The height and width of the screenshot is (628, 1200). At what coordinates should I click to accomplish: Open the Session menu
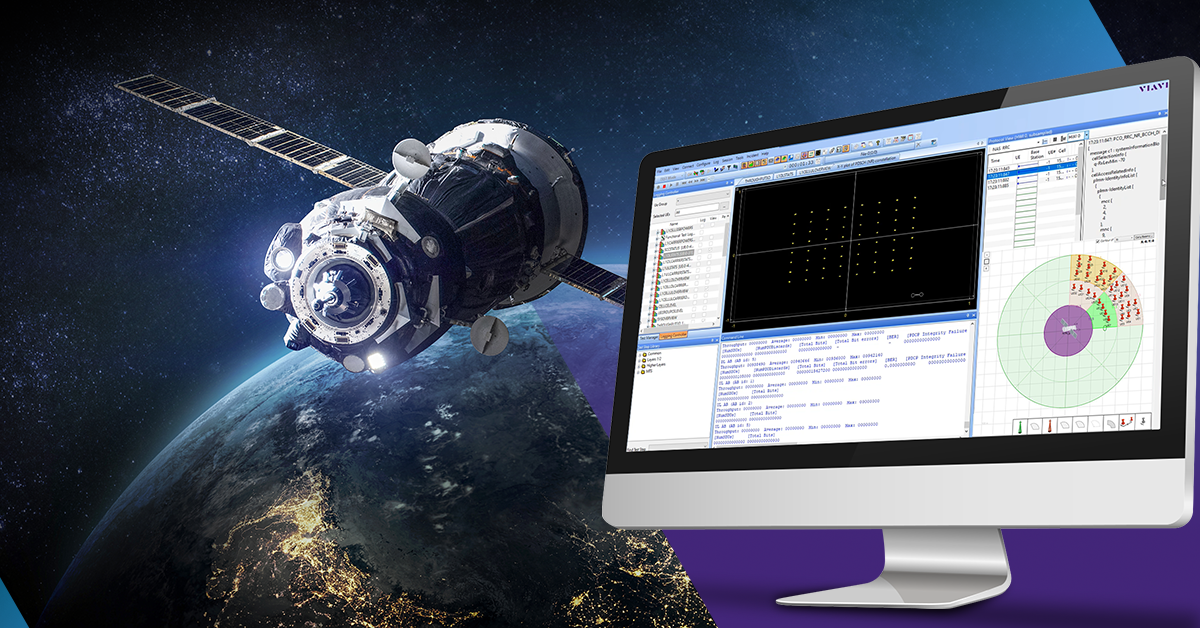point(727,160)
